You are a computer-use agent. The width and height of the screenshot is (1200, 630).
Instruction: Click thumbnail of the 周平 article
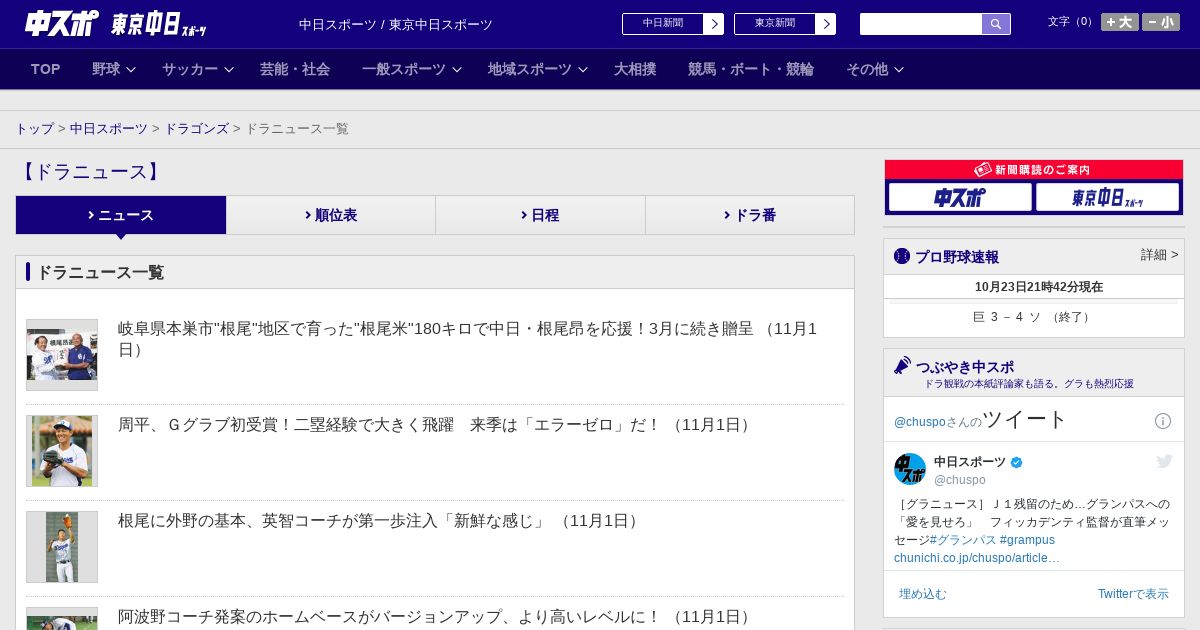tap(62, 451)
